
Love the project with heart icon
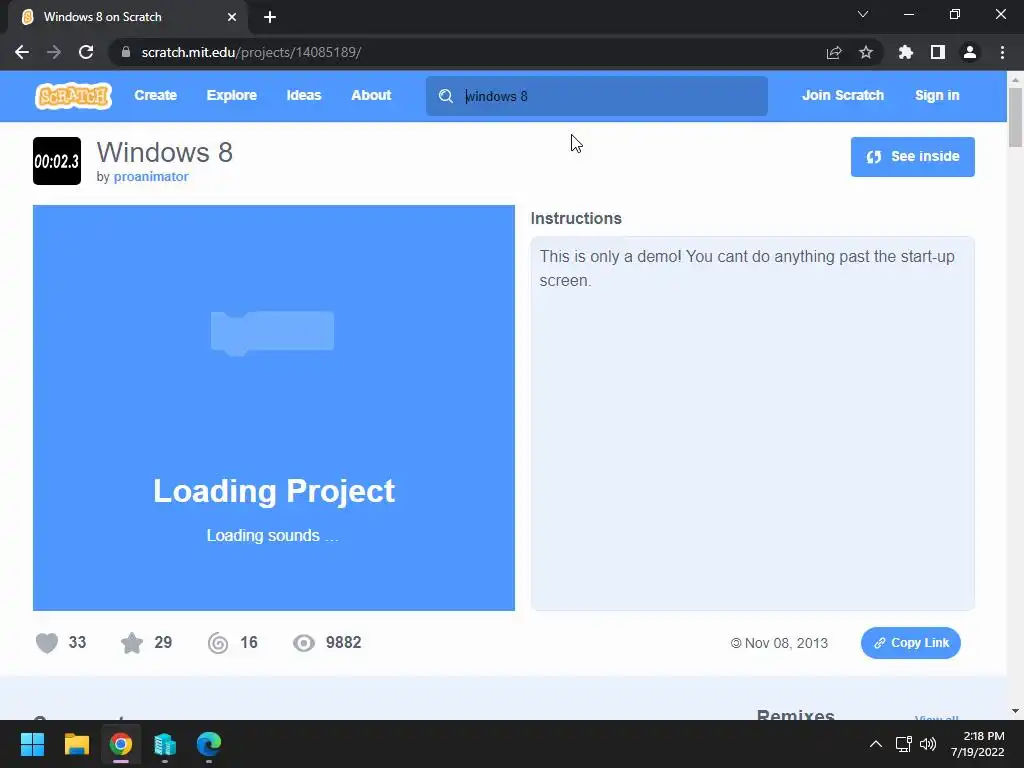pos(47,643)
